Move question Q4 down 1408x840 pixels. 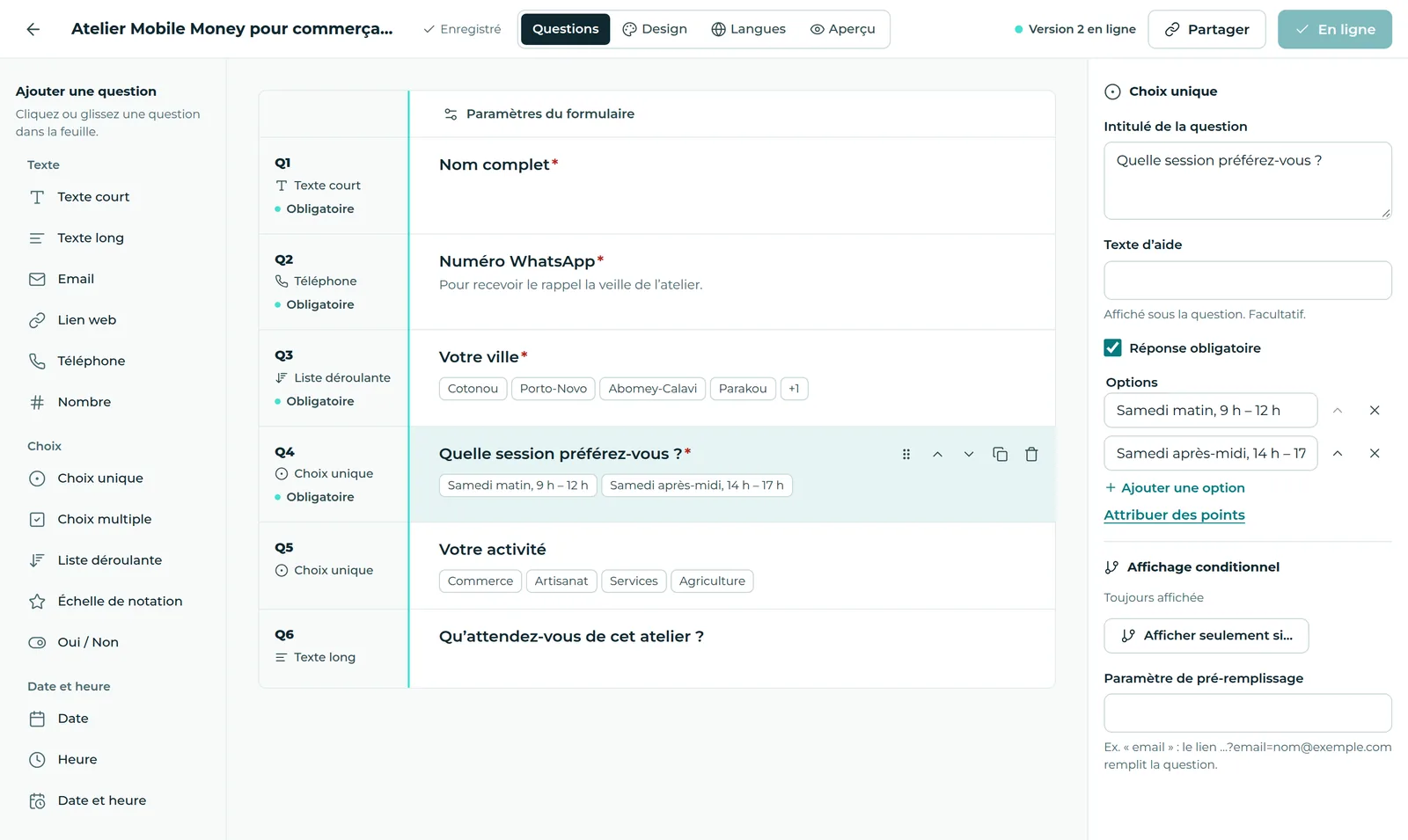[969, 455]
